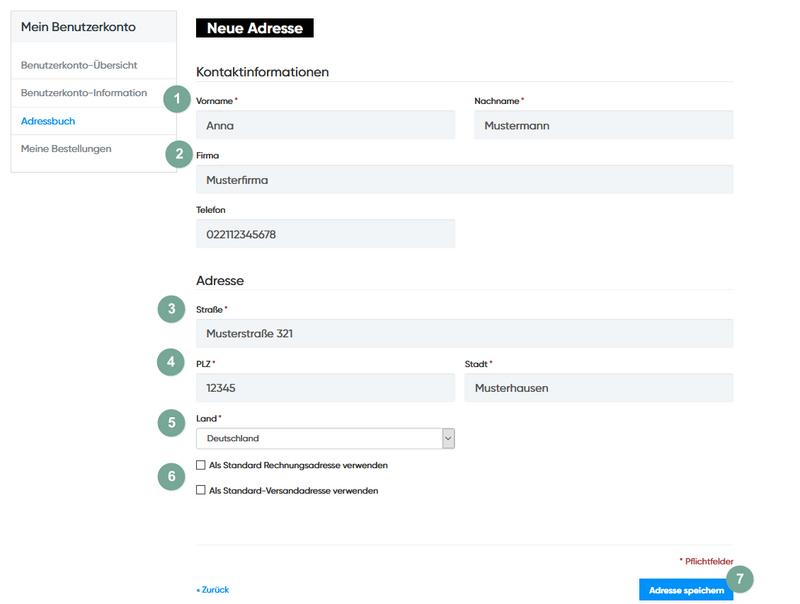Enable 'Als Standard Rechnungsadresse verwenden' checkbox
Screen dimensions: 800x604
[201, 465]
